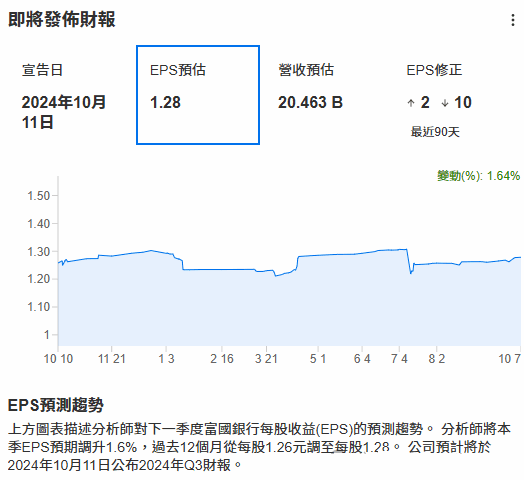The width and height of the screenshot is (524, 480).
Task: Click the x-axis date 5 1
Action: pos(318,359)
